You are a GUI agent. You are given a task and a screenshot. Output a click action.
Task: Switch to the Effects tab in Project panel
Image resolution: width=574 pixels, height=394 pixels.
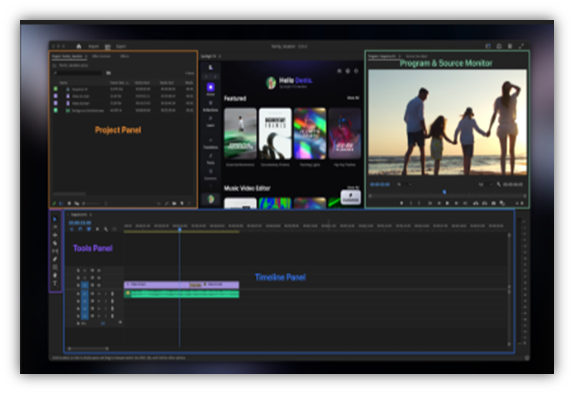[124, 56]
